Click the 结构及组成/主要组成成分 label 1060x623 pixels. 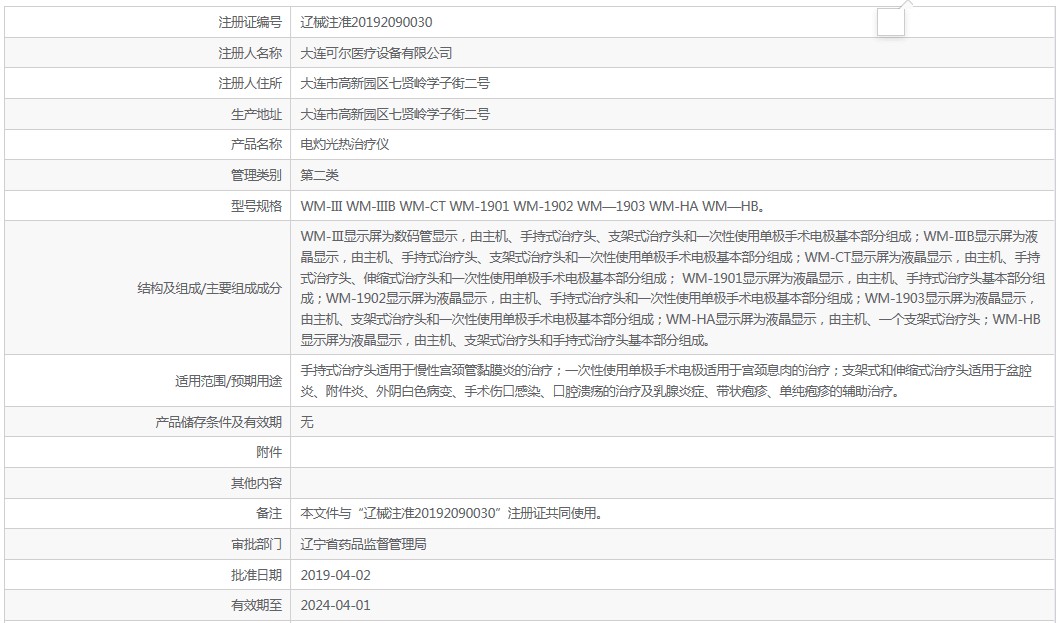point(210,288)
